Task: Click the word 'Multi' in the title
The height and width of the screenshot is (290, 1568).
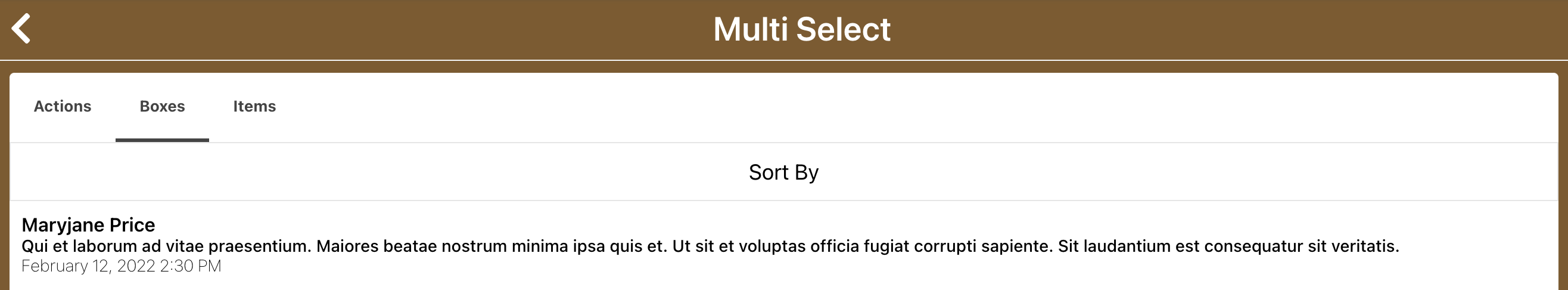Action: tap(750, 29)
